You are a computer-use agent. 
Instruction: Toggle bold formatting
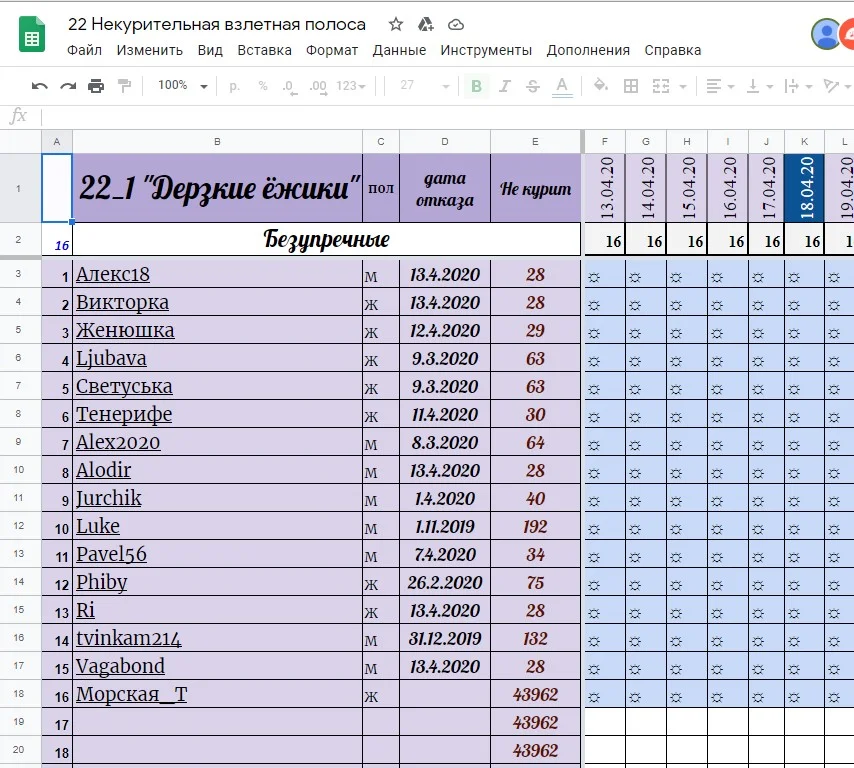[x=476, y=85]
